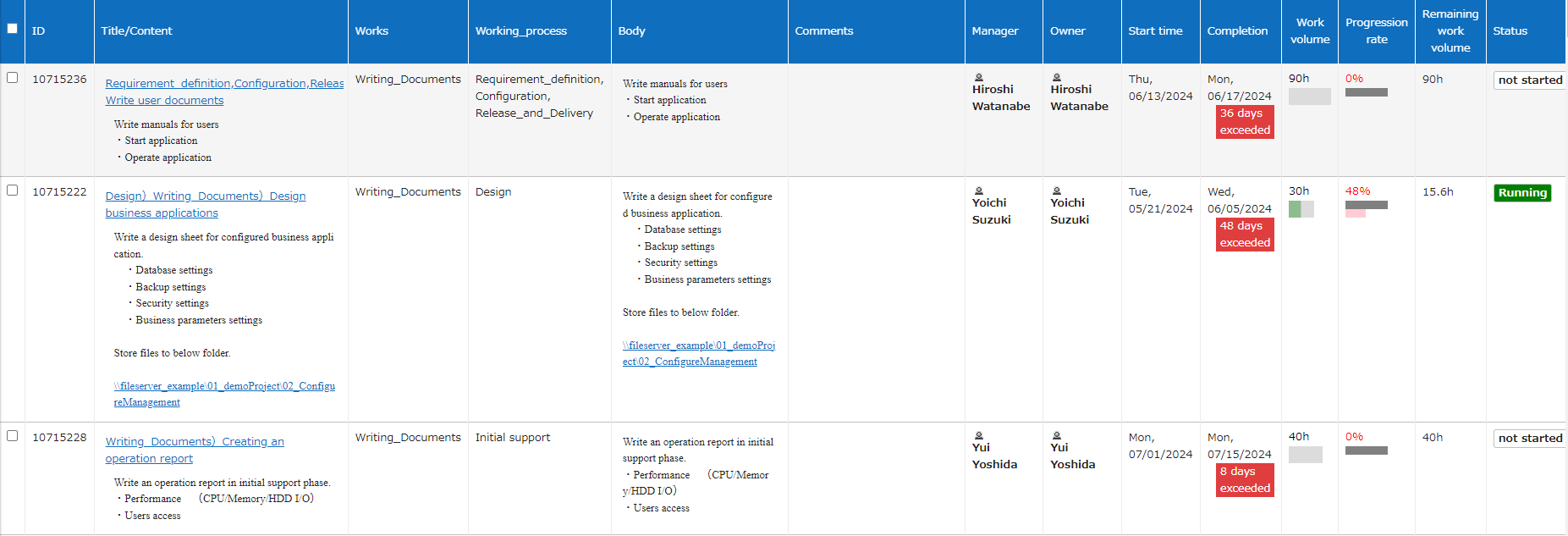Click the Manager person icon for Yui Yoshida

[x=979, y=435]
